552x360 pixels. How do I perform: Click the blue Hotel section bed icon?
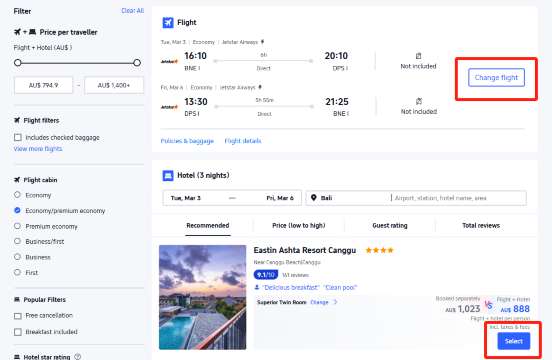[168, 175]
